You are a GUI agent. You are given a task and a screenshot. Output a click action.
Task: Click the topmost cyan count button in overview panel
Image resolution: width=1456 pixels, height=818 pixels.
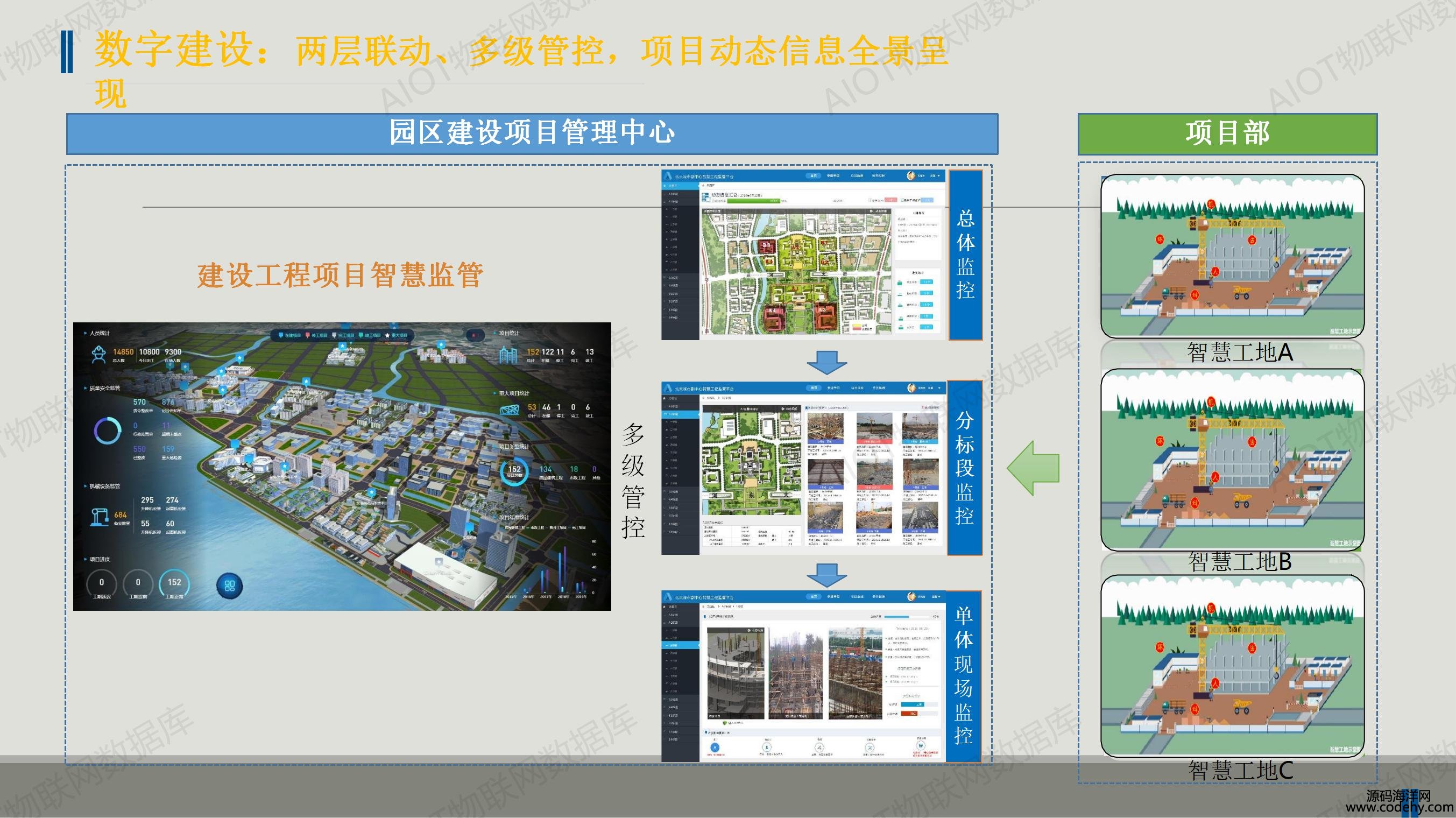[927, 281]
